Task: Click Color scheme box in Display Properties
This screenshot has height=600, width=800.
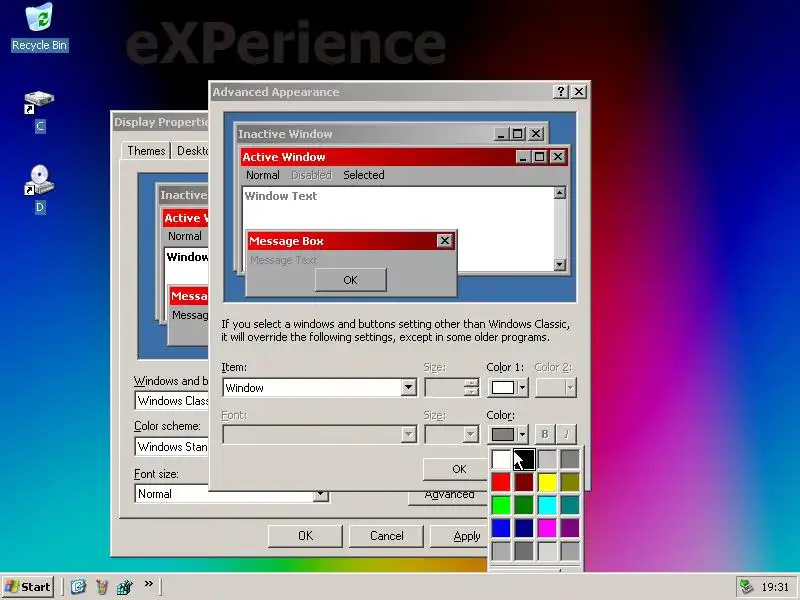Action: click(172, 447)
